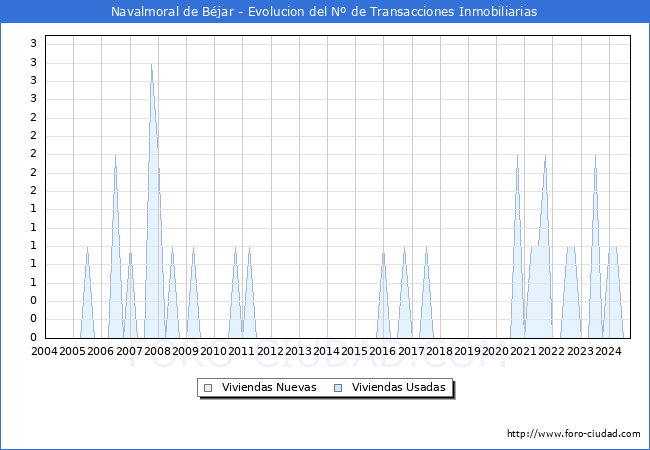Select the 2013 x-axis label

pyautogui.click(x=298, y=351)
